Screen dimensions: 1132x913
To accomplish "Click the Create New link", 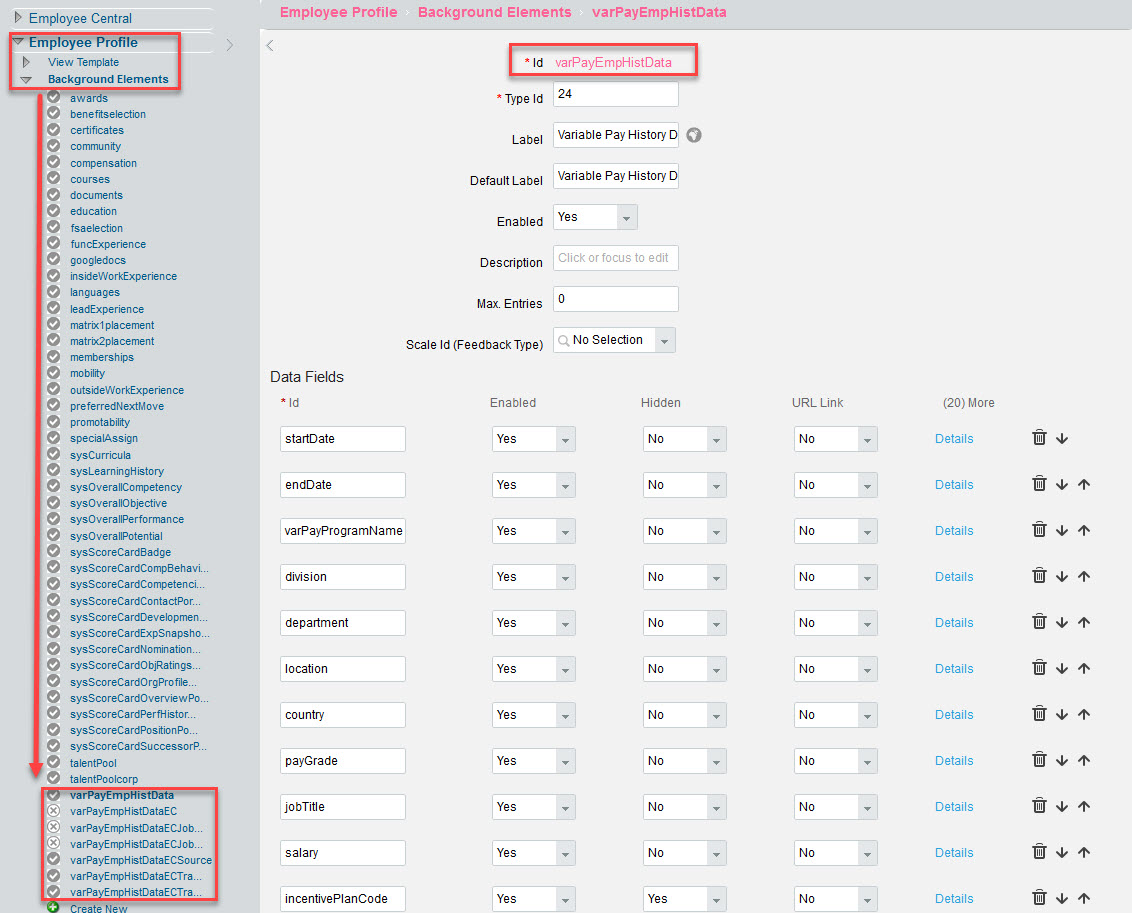I will tap(98, 908).
